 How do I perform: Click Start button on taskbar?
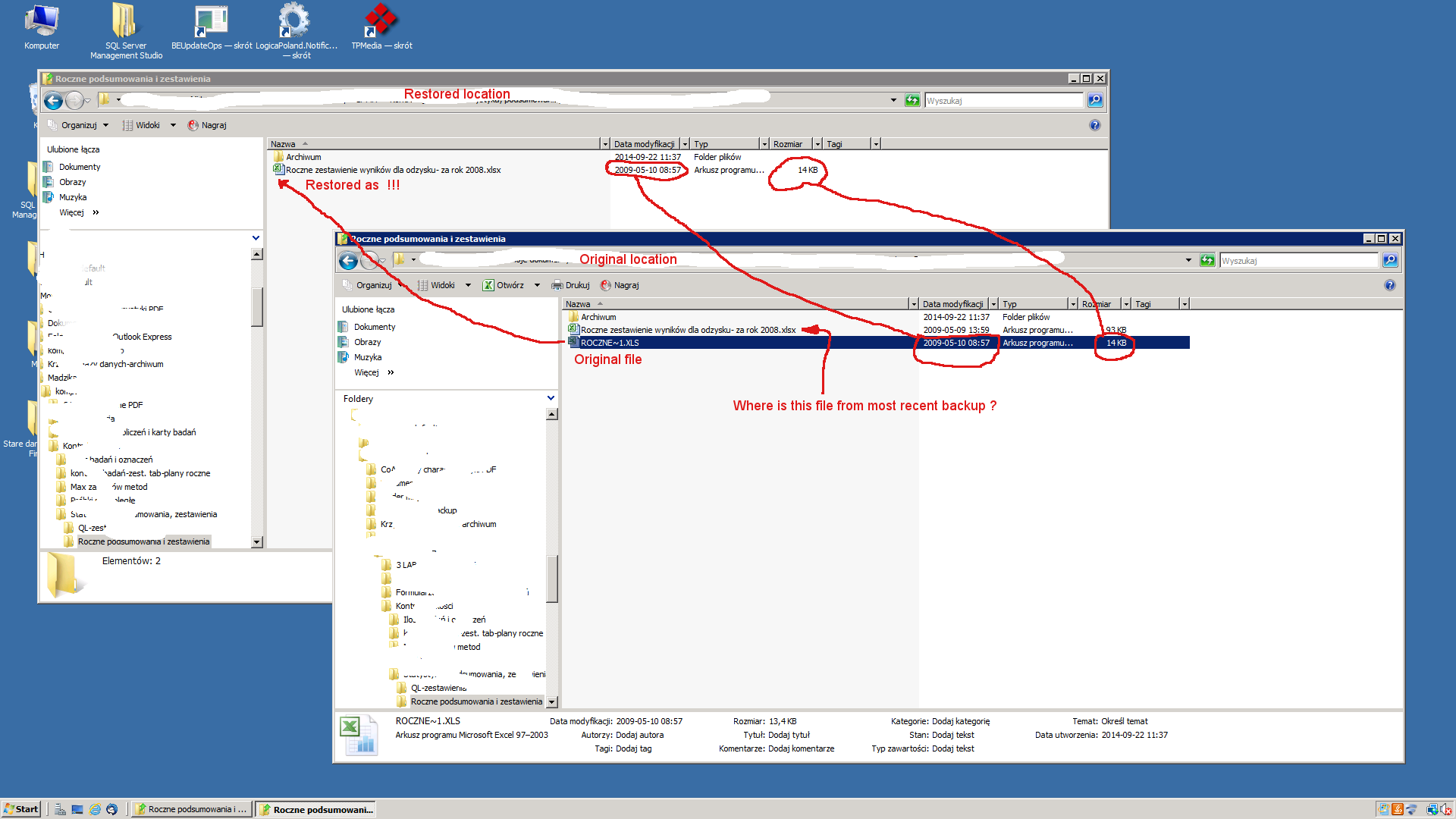pos(21,809)
